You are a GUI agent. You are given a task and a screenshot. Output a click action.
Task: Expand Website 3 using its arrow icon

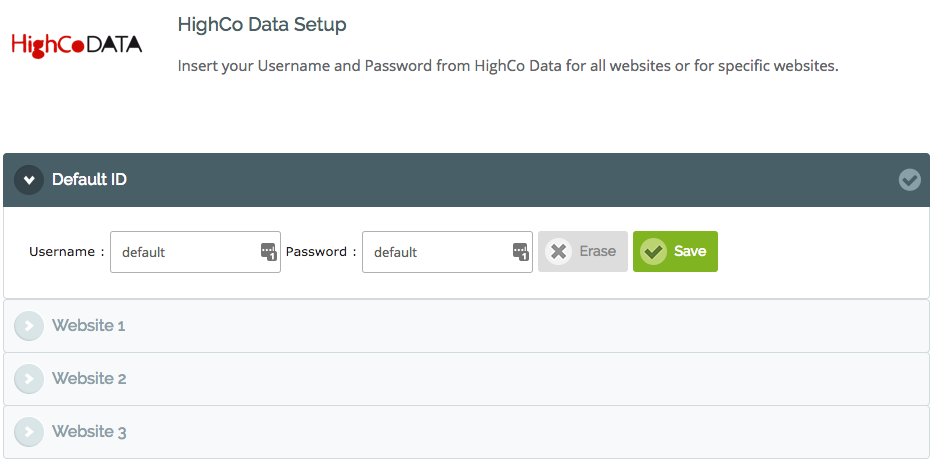coord(29,432)
